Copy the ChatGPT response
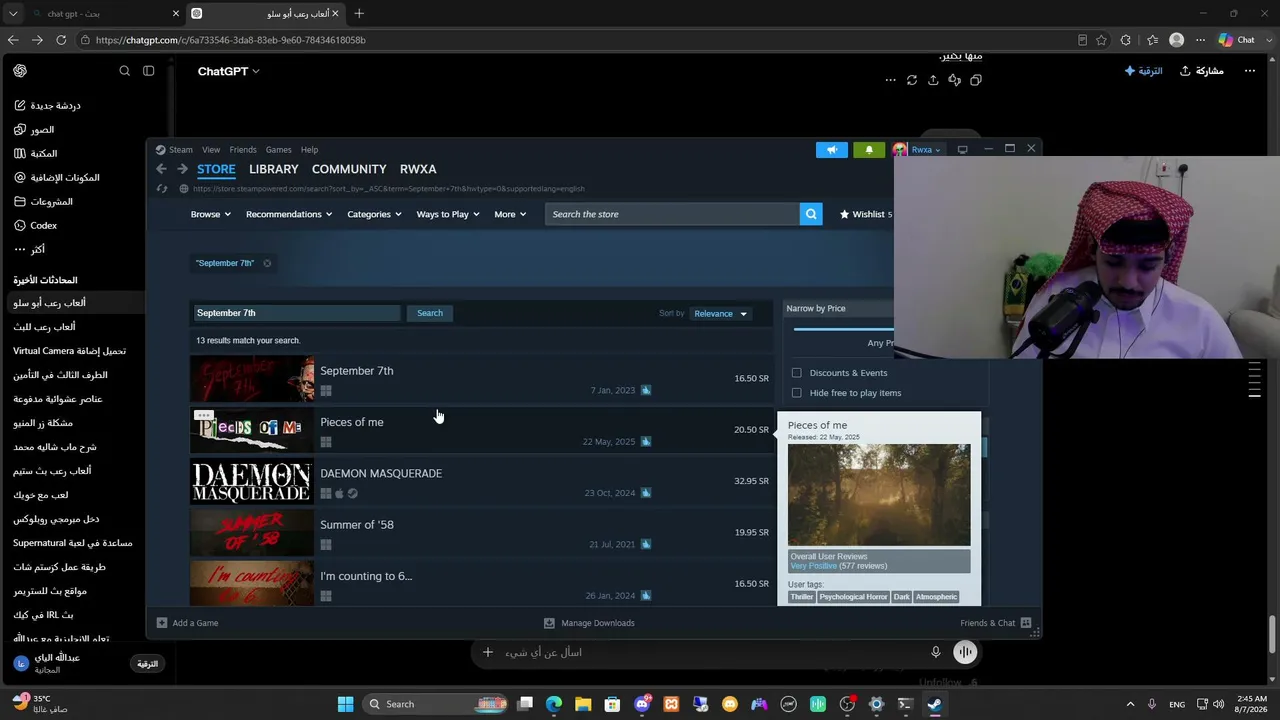 click(976, 80)
